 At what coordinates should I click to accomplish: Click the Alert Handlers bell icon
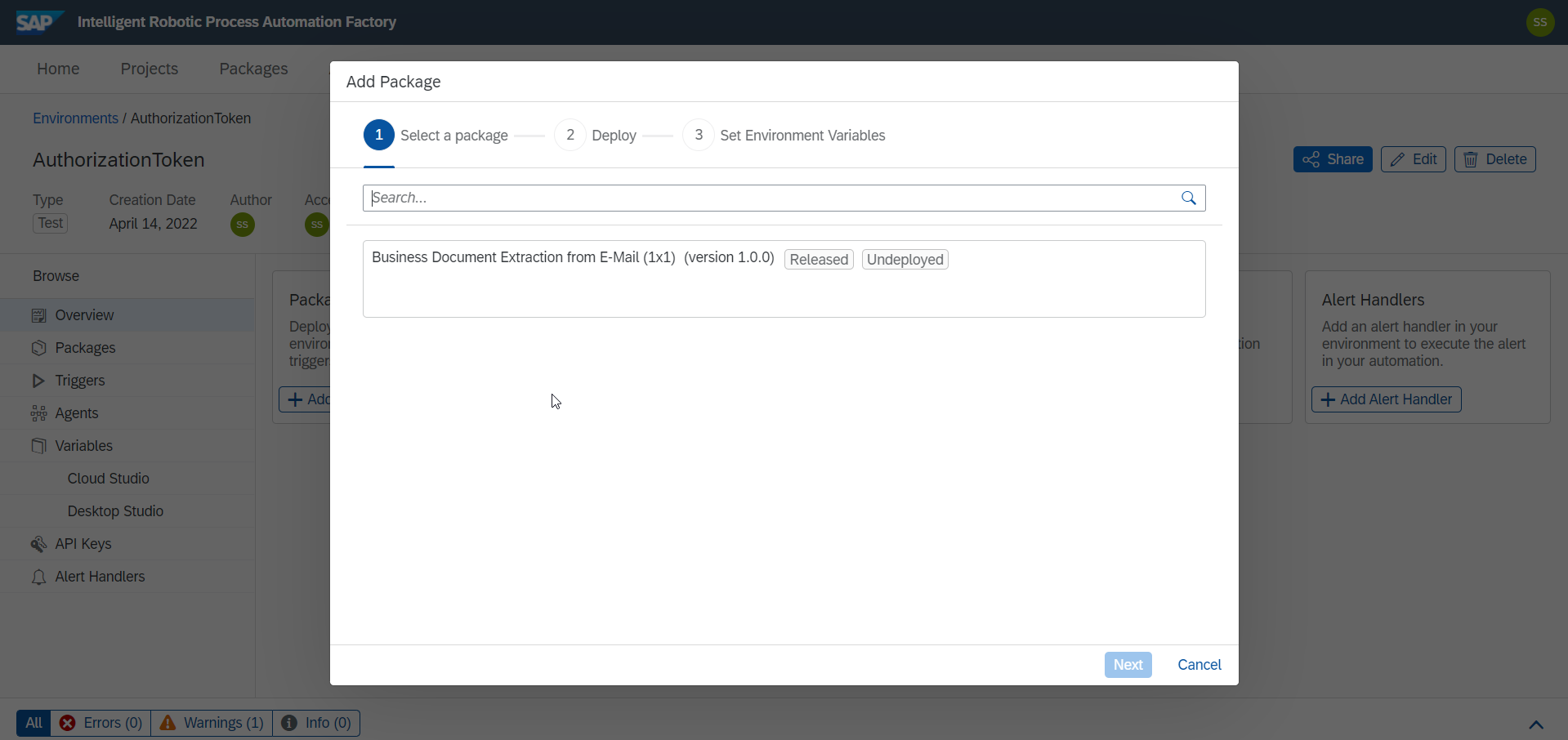38,577
